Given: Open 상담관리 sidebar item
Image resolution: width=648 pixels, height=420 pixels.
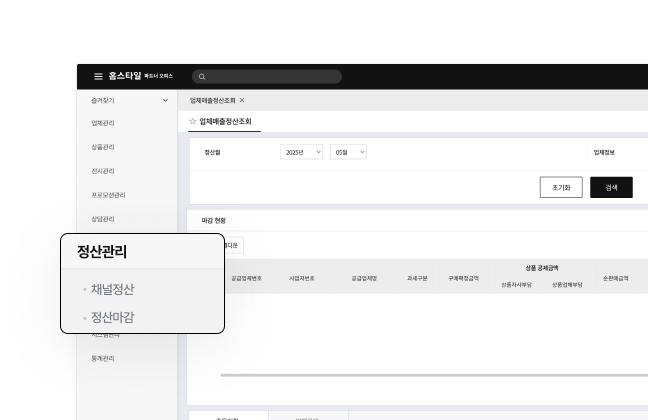Looking at the screenshot, I should (102, 219).
